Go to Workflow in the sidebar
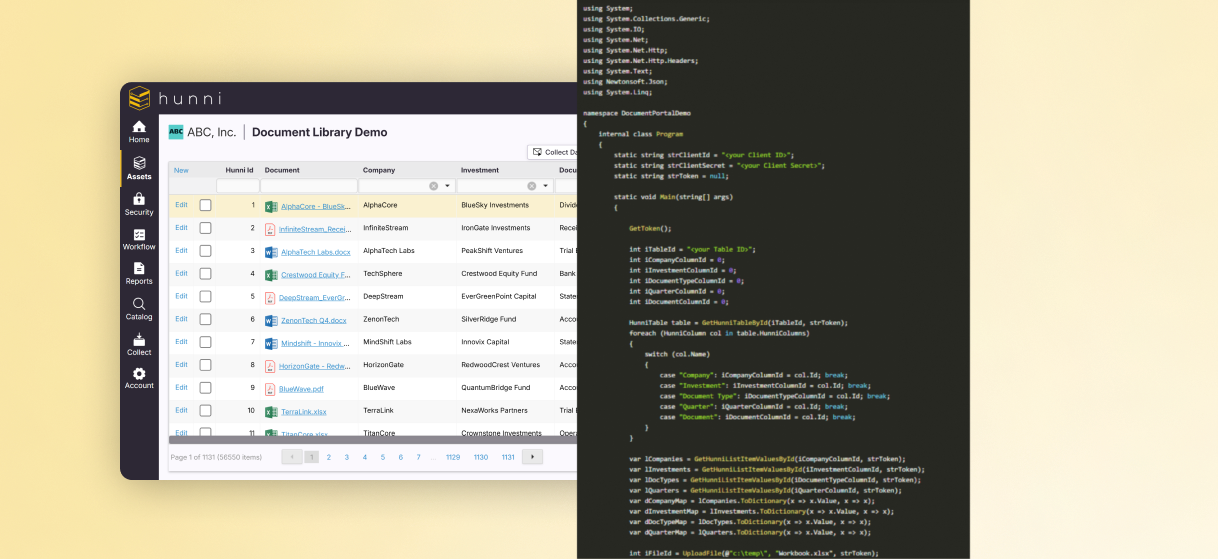The width and height of the screenshot is (1218, 559). [139, 239]
